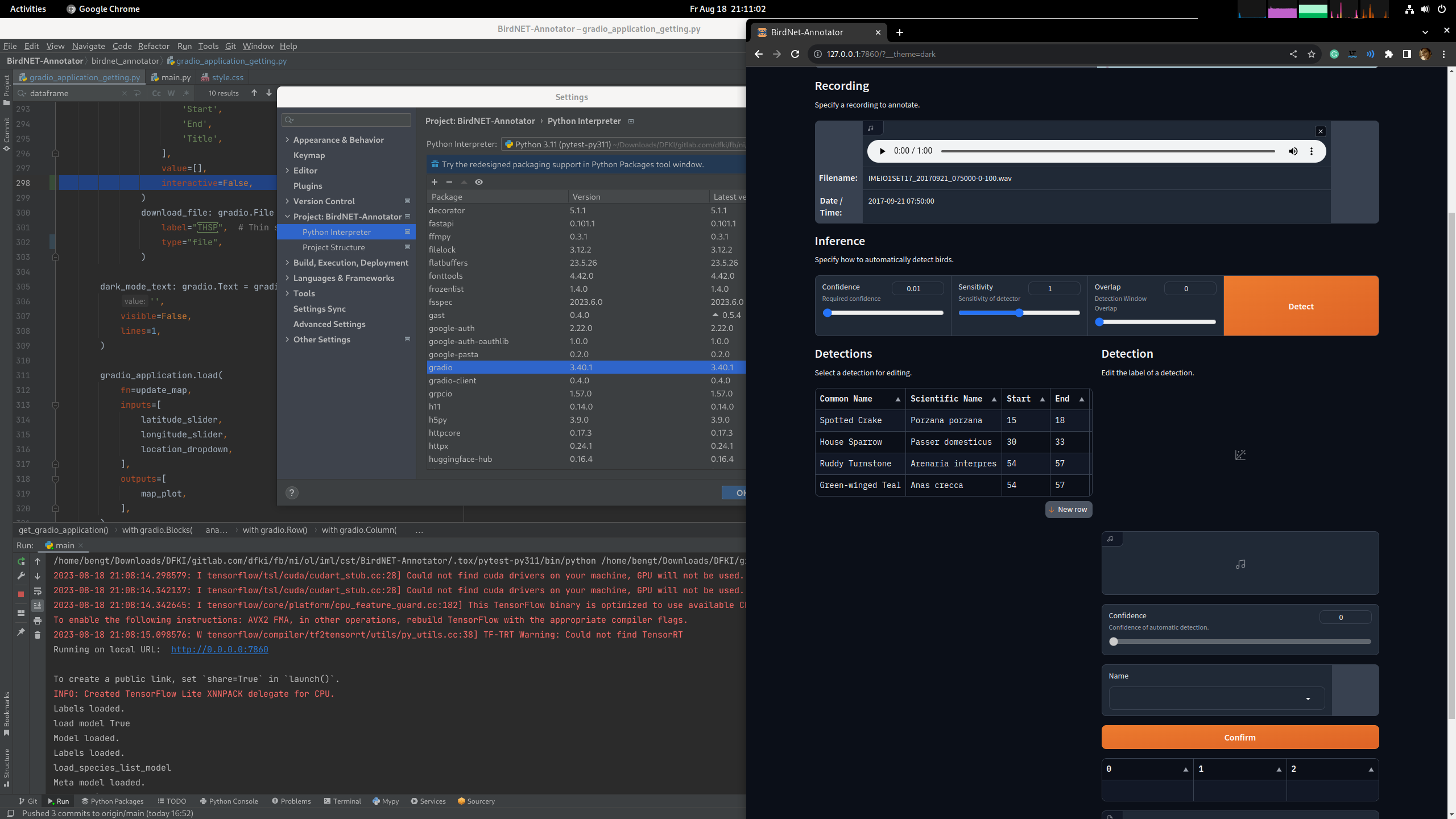
Task: Add a New row to the detections table
Action: pos(1068,509)
